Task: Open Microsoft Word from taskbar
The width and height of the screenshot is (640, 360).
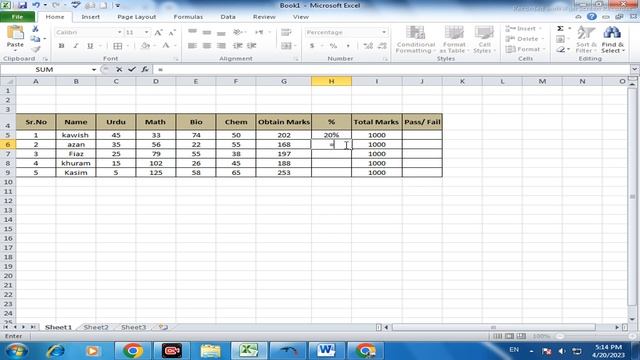Action: (326, 351)
